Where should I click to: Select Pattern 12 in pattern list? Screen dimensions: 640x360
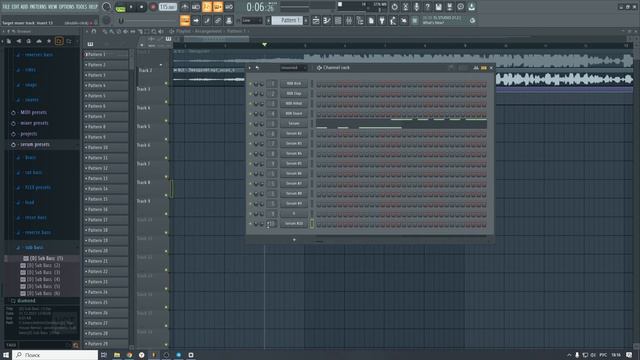pos(106,168)
